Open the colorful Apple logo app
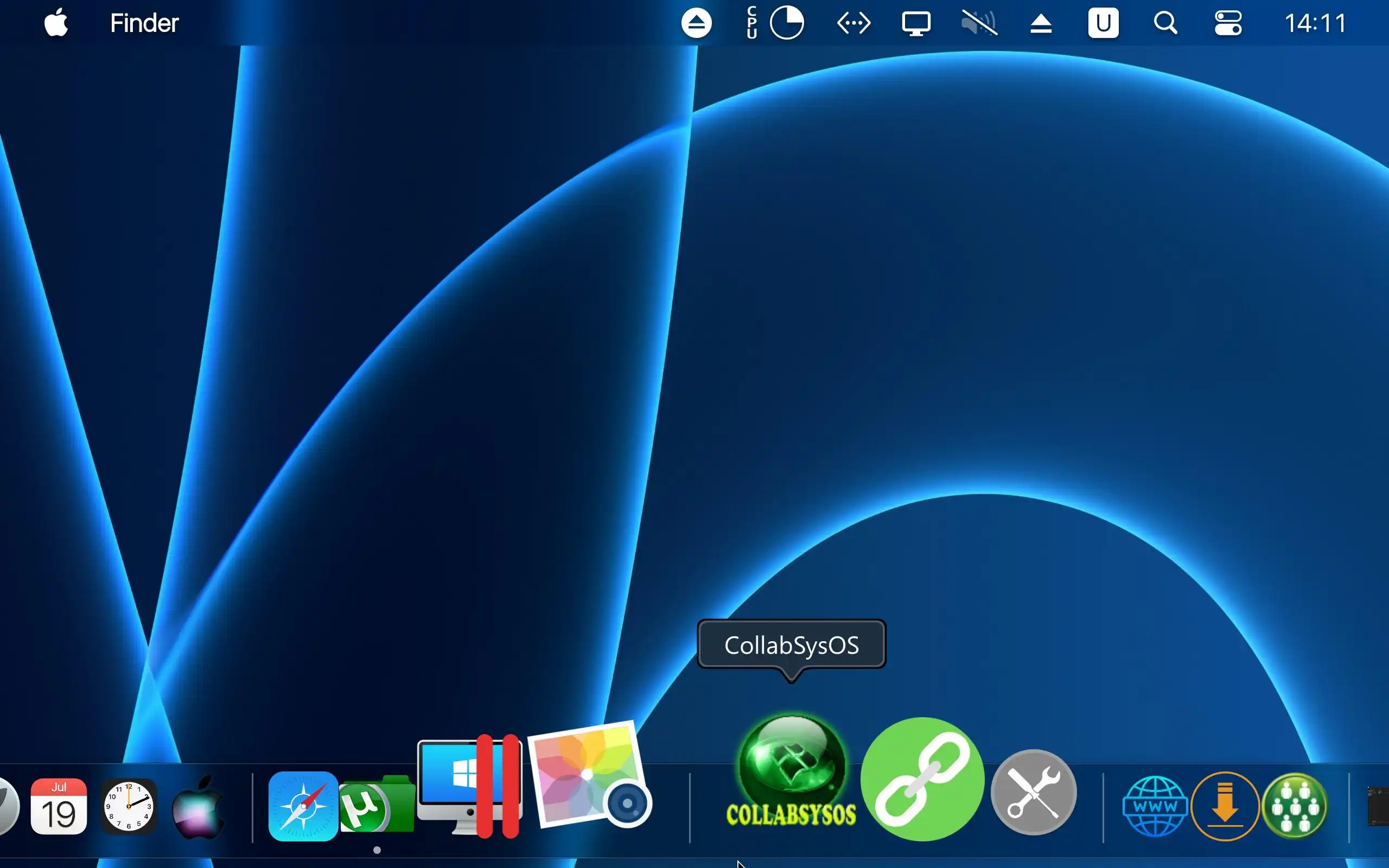 pyautogui.click(x=198, y=807)
